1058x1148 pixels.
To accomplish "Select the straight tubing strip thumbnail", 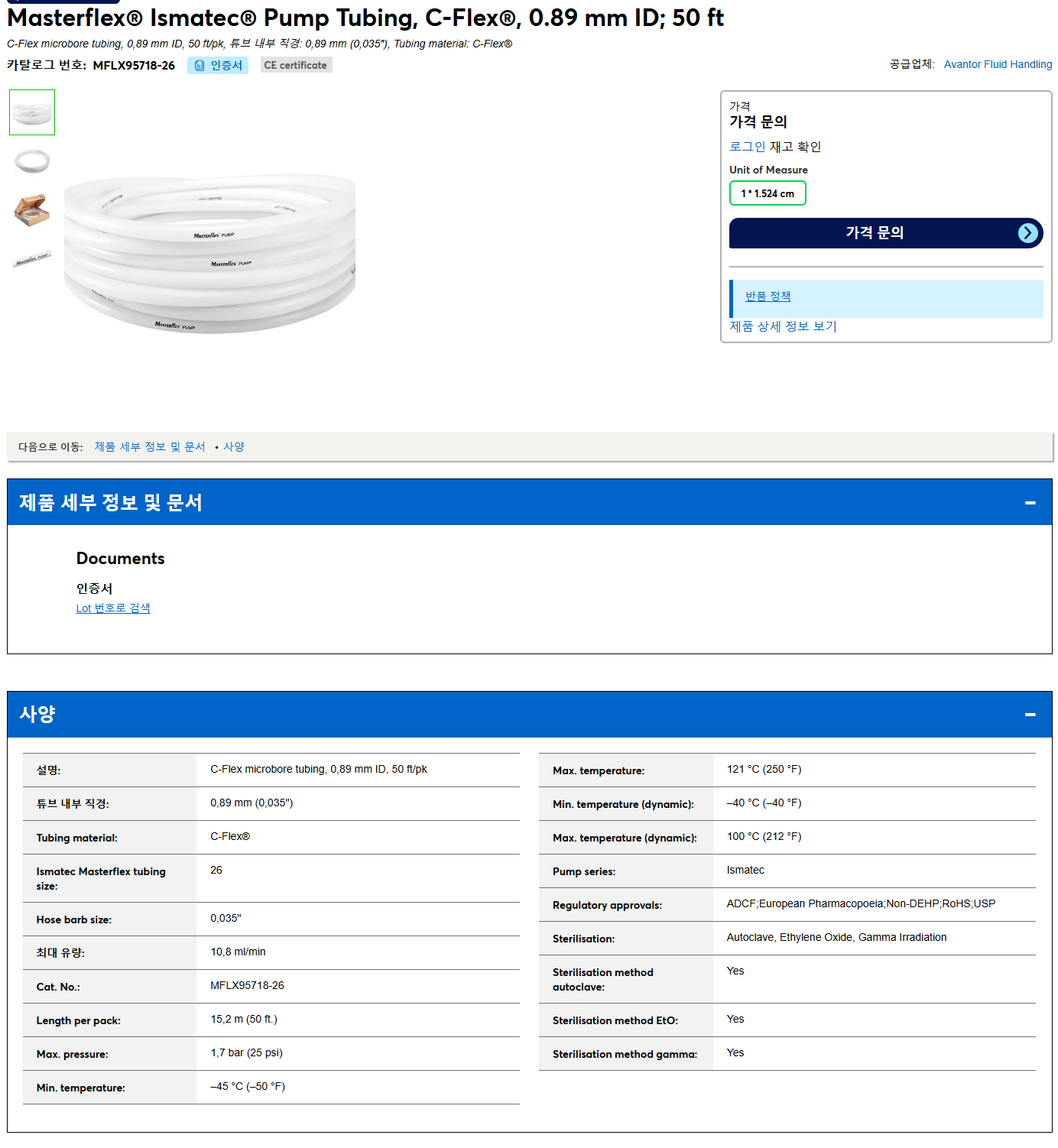I will 32,259.
